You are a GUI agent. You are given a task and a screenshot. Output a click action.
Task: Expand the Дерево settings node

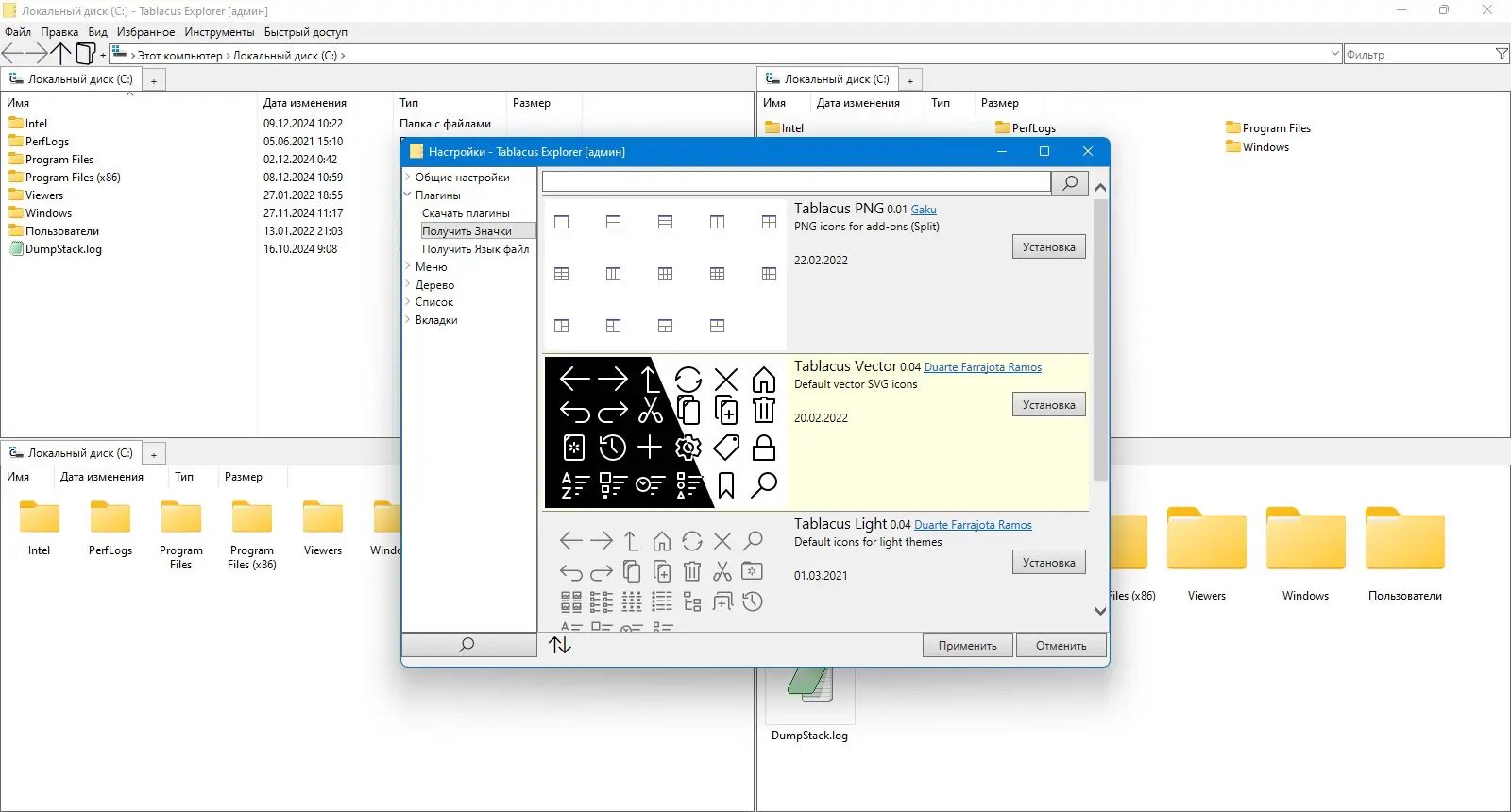408,284
